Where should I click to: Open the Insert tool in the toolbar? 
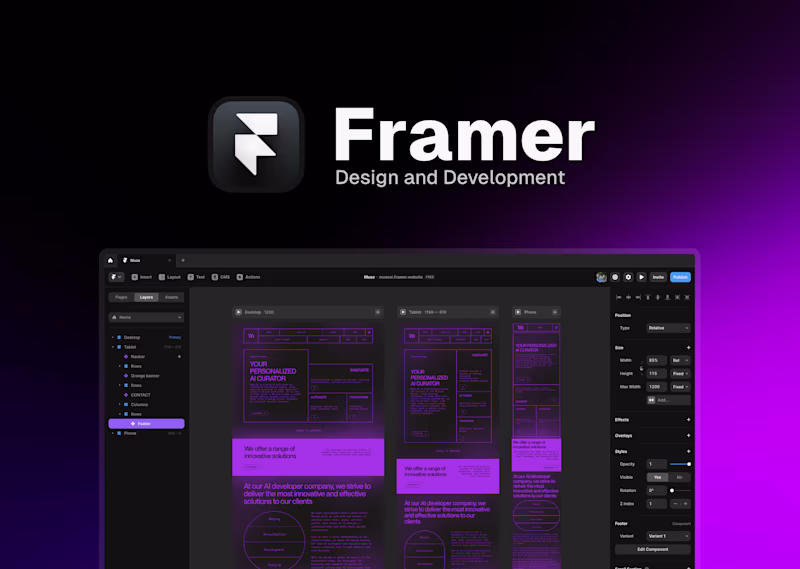[141, 277]
